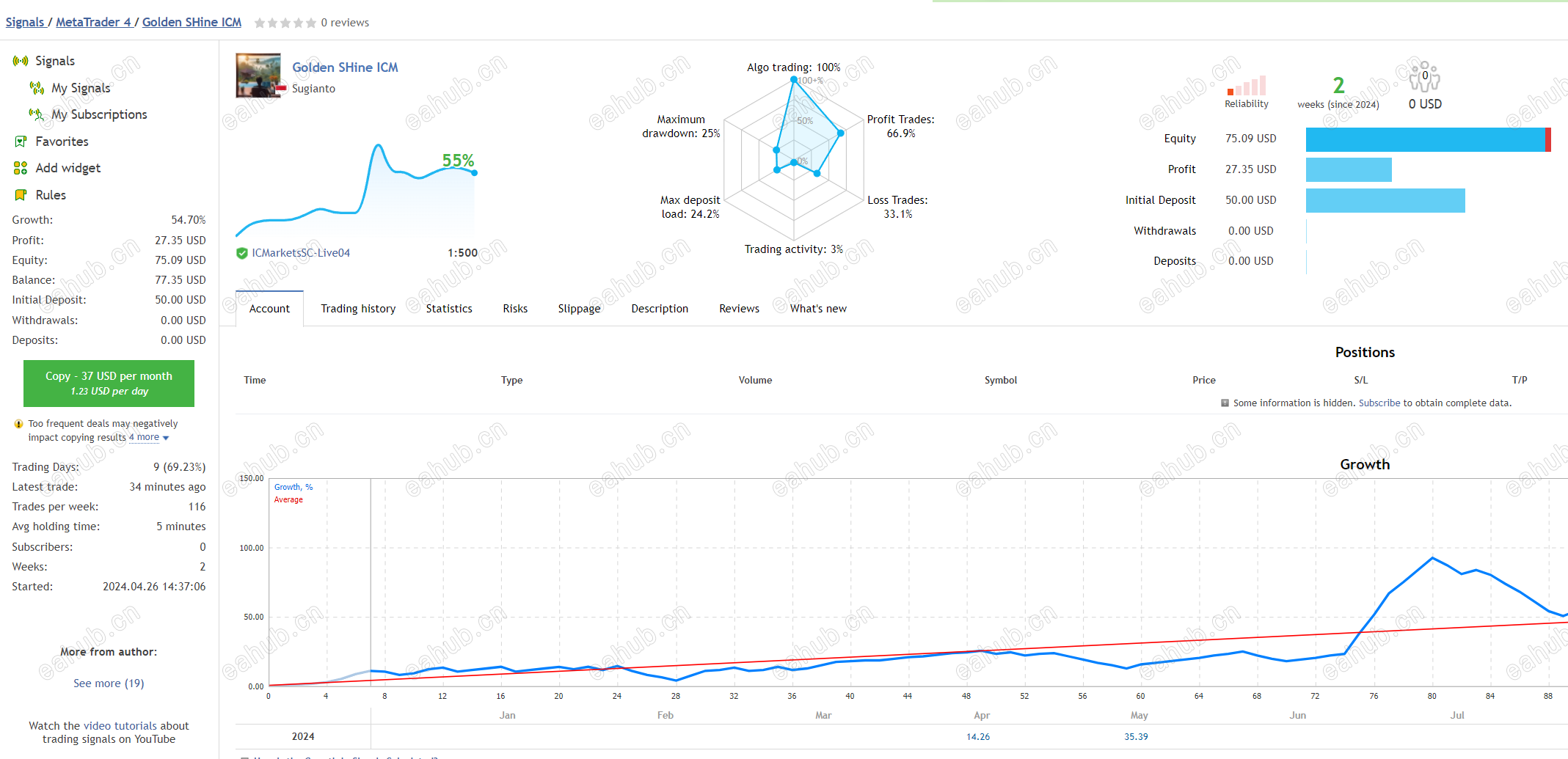Click Subscribe link to obtain complete data

(1379, 403)
